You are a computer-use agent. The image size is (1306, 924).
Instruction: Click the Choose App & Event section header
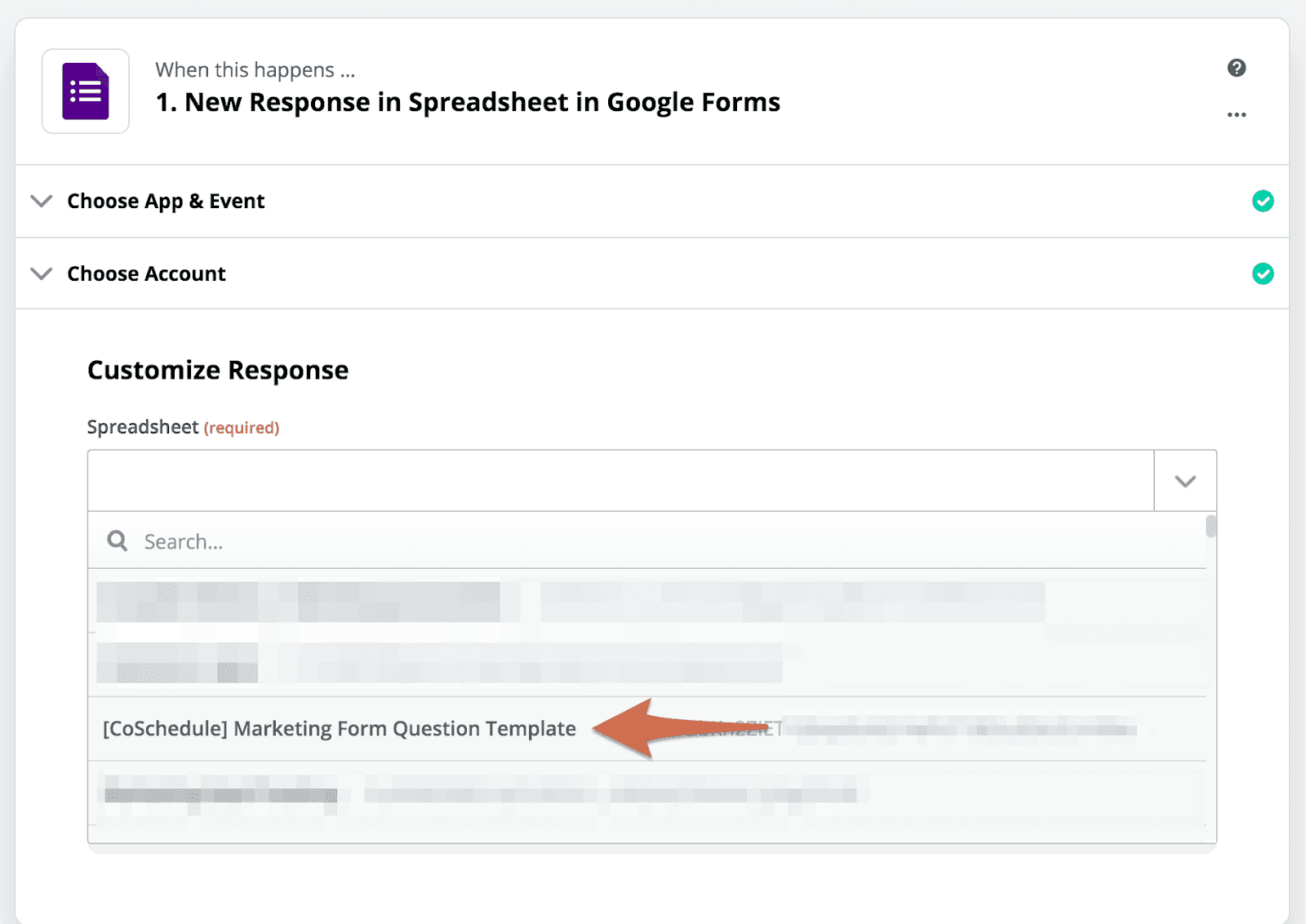coord(166,201)
